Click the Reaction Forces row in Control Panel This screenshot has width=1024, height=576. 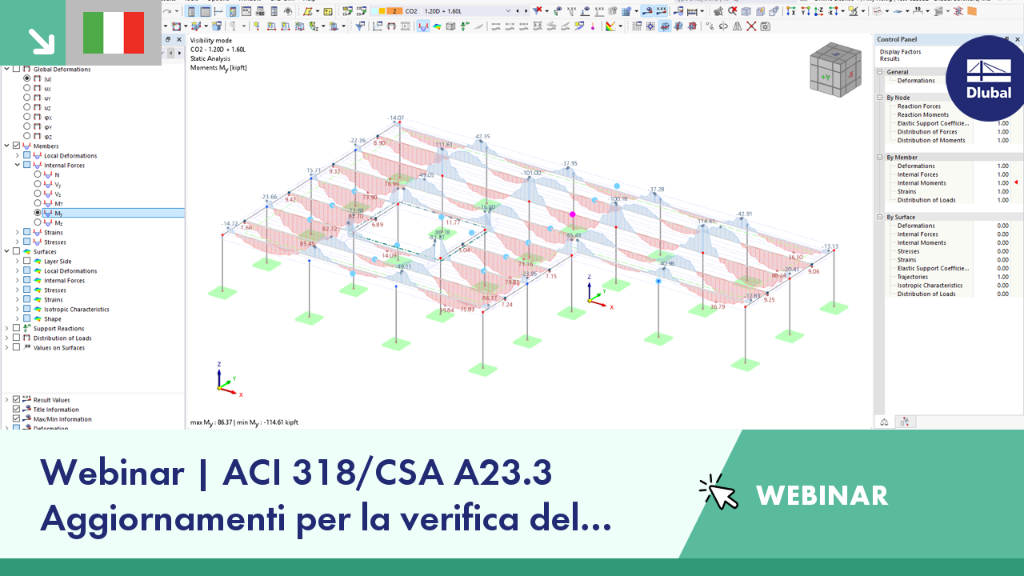[x=919, y=106]
